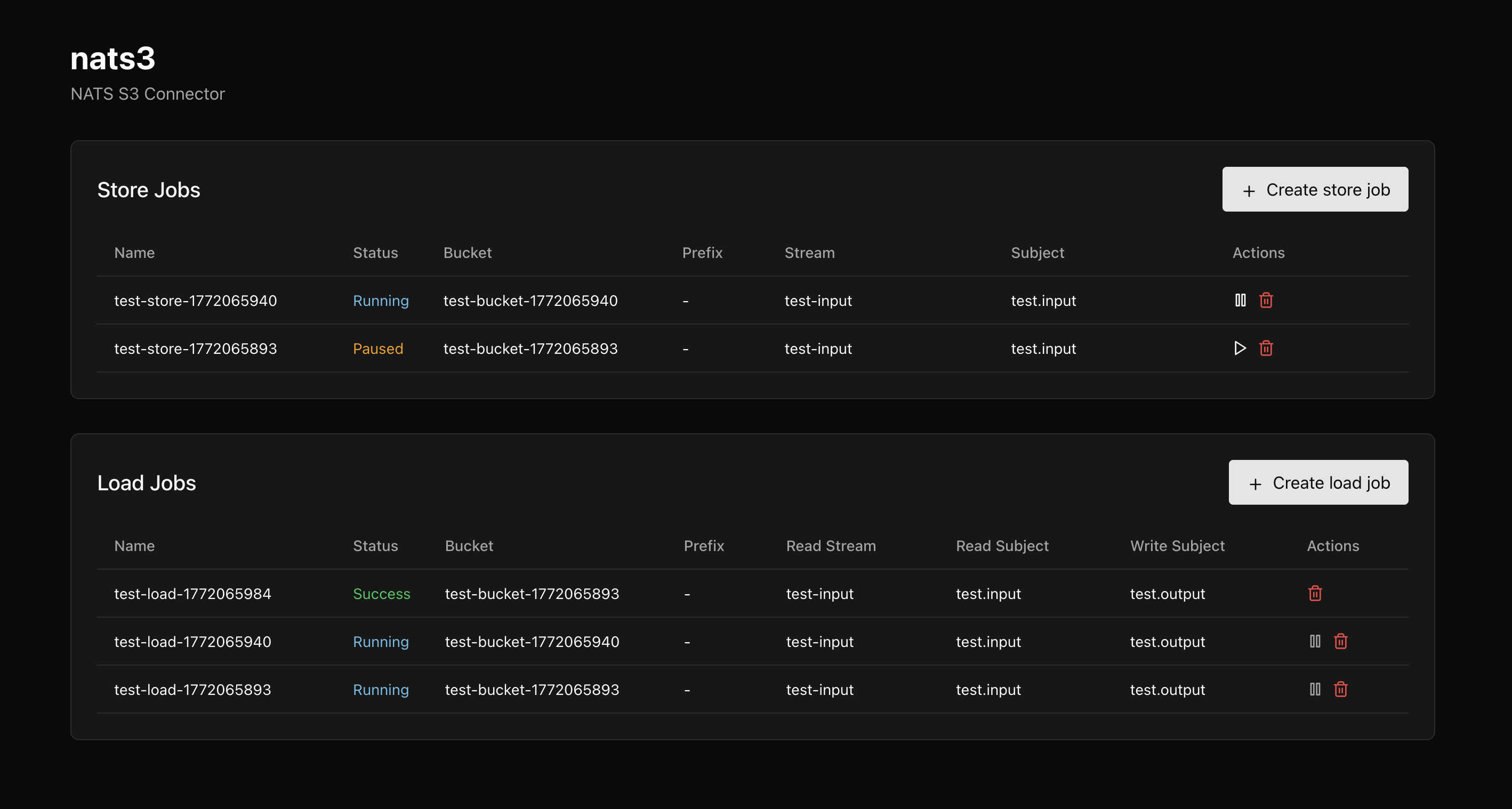Viewport: 1512px width, 809px height.
Task: Click the test-bucket-1772065893 bucket name
Action: coord(530,349)
